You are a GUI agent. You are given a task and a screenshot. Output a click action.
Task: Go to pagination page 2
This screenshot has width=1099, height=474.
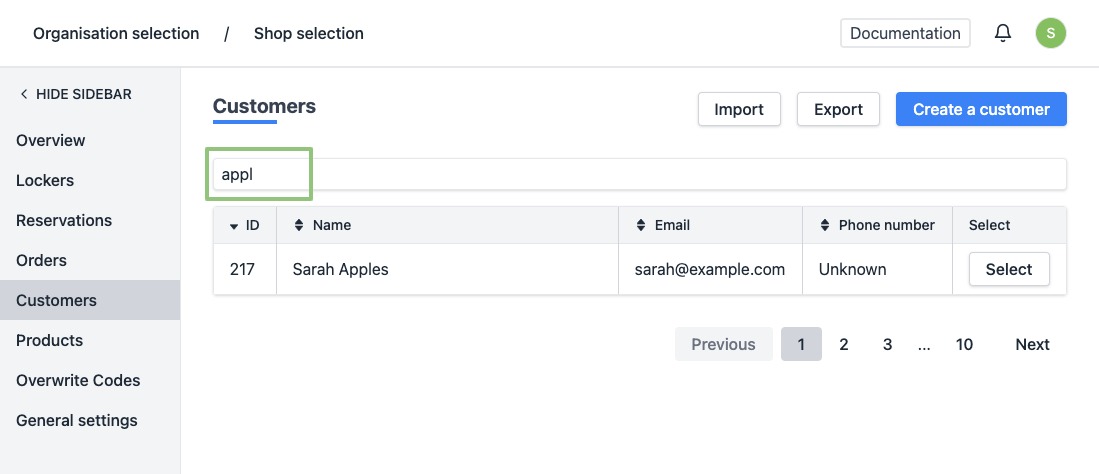[844, 344]
